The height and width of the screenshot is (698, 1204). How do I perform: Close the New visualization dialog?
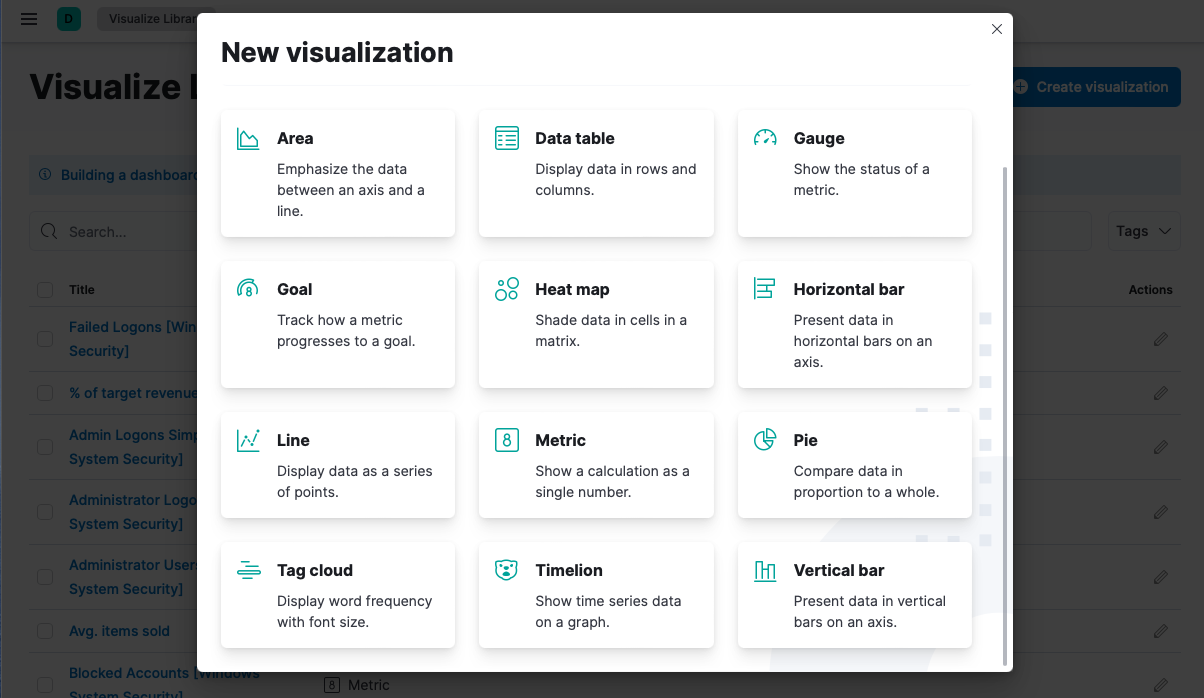[996, 30]
